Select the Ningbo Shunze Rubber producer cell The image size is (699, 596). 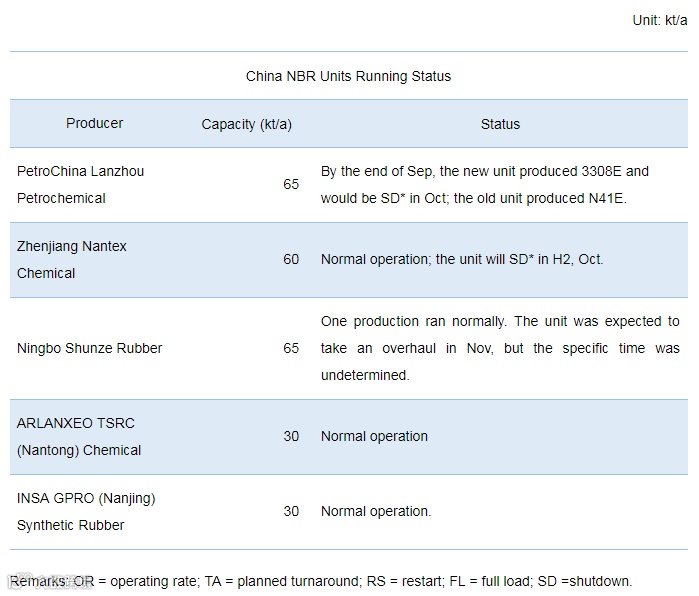pyautogui.click(x=90, y=348)
